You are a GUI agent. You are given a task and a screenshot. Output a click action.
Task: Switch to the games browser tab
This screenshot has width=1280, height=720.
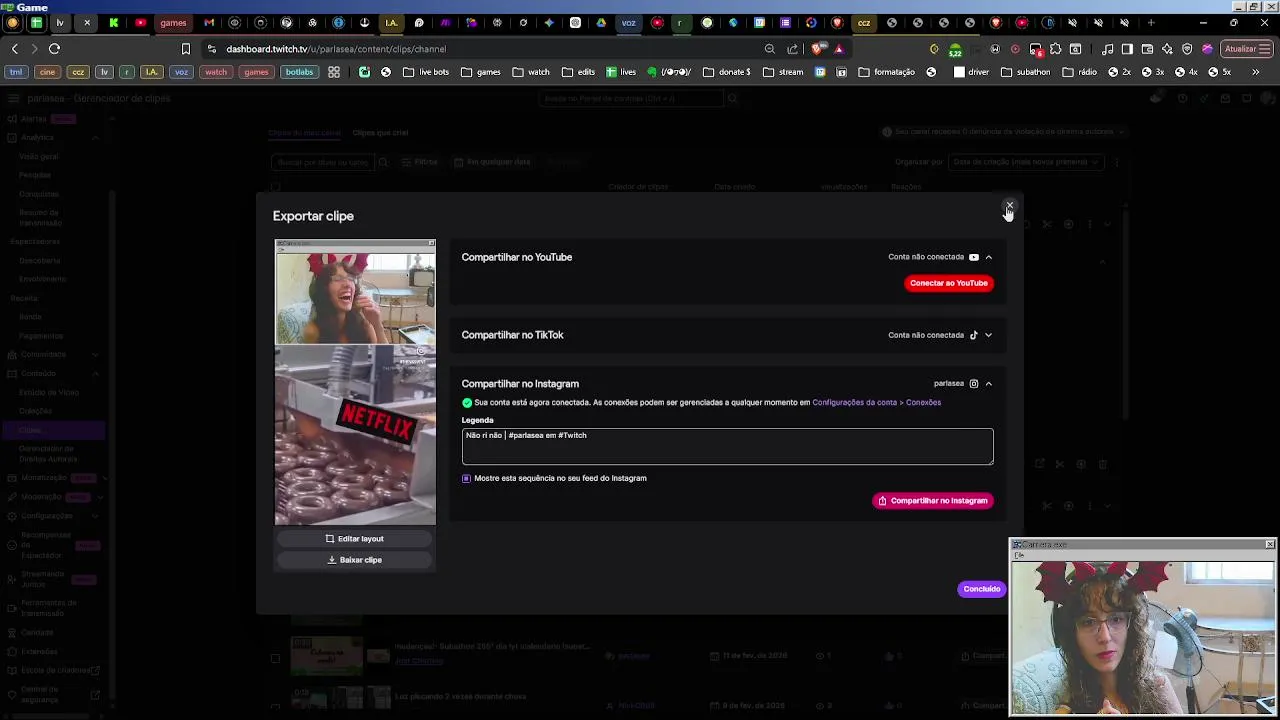[173, 22]
